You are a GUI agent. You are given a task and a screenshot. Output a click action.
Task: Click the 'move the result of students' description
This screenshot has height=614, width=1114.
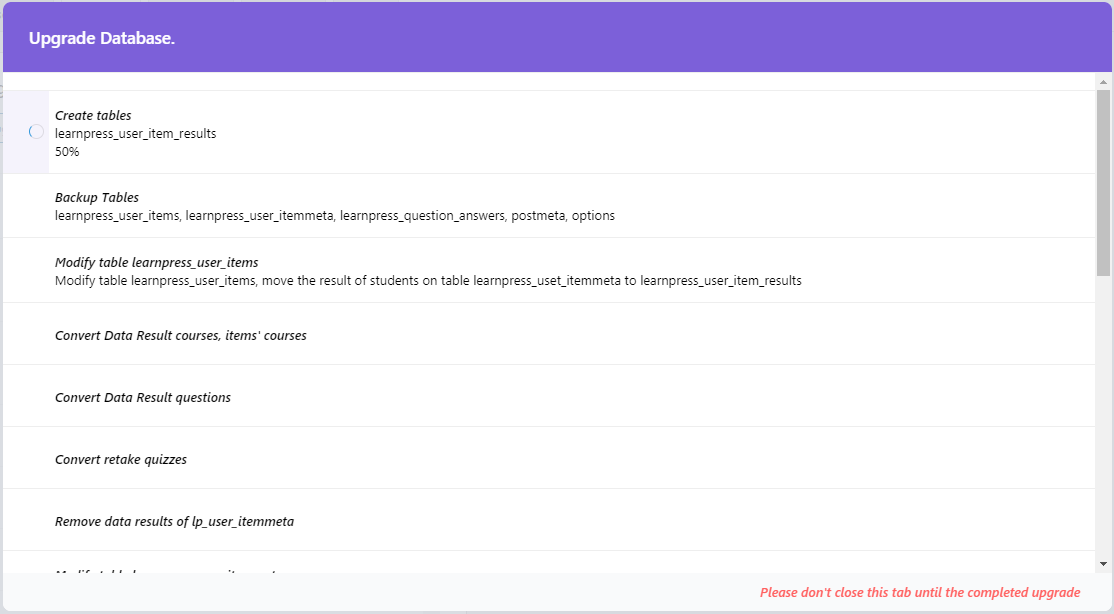[428, 281]
